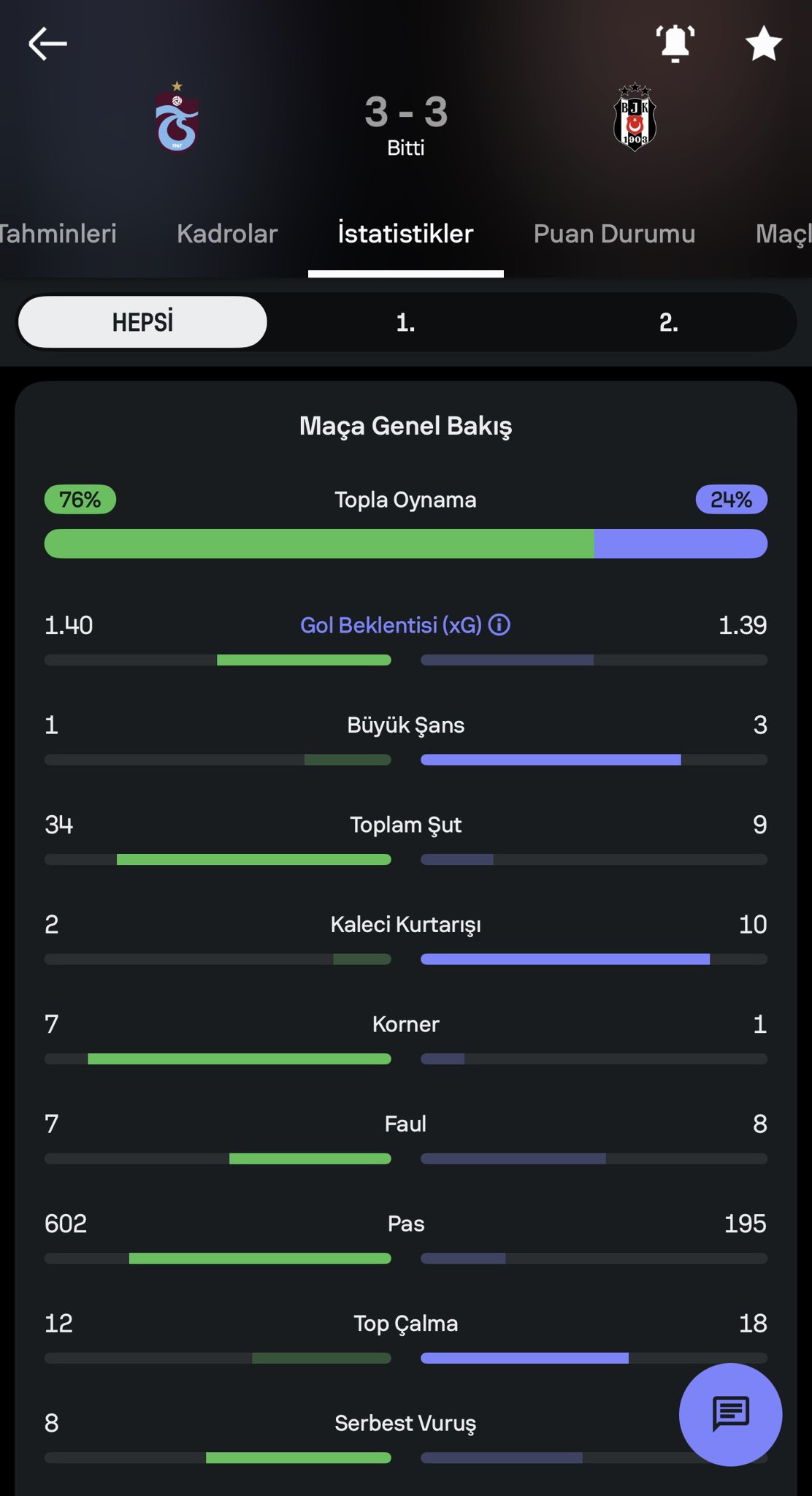Select the HEPSİ period filter
Viewport: 812px width, 1496px height.
(142, 322)
